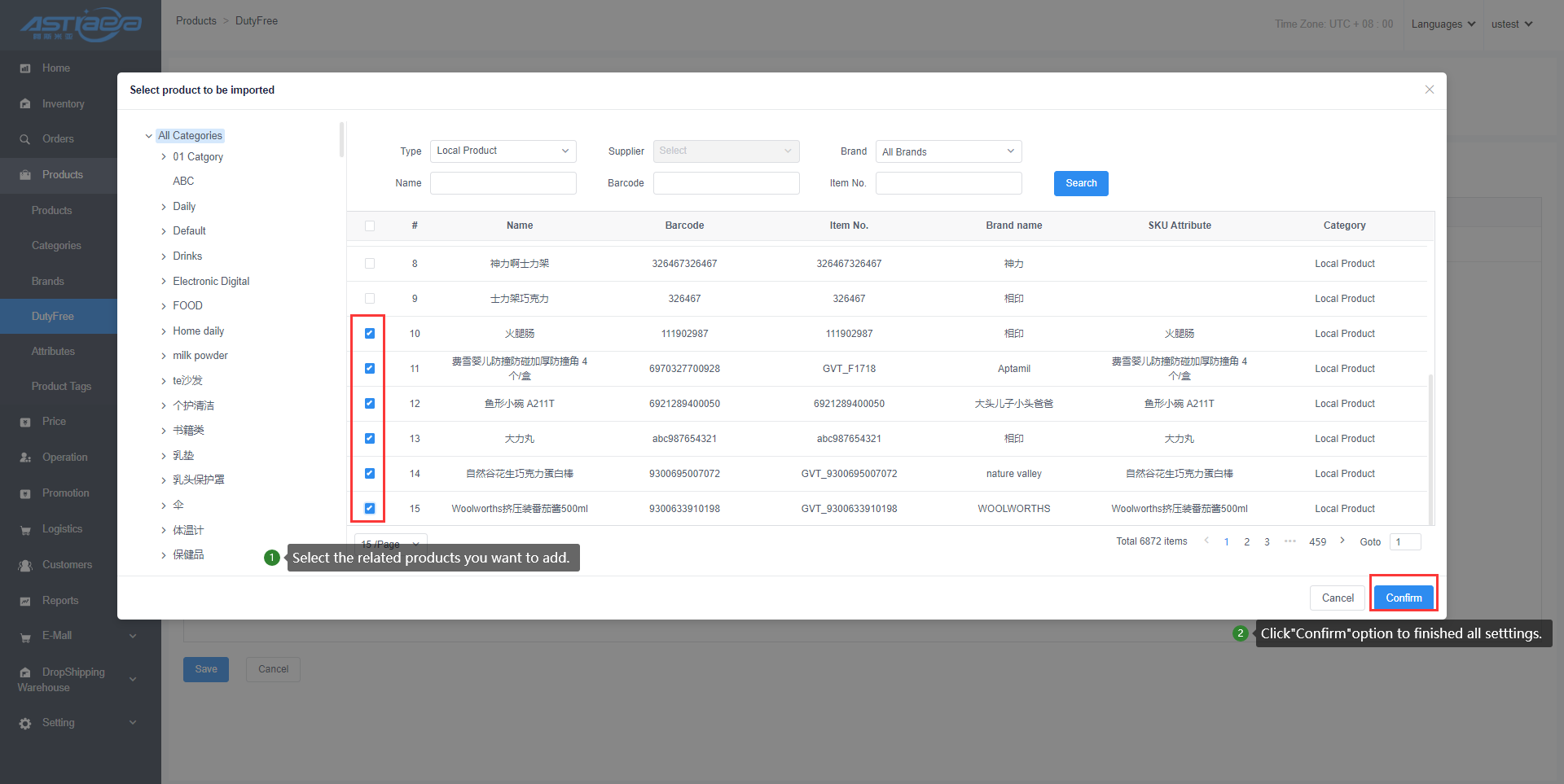This screenshot has height=784, width=1564.
Task: Uncheck the row 10 product checkbox
Action: pyautogui.click(x=370, y=334)
